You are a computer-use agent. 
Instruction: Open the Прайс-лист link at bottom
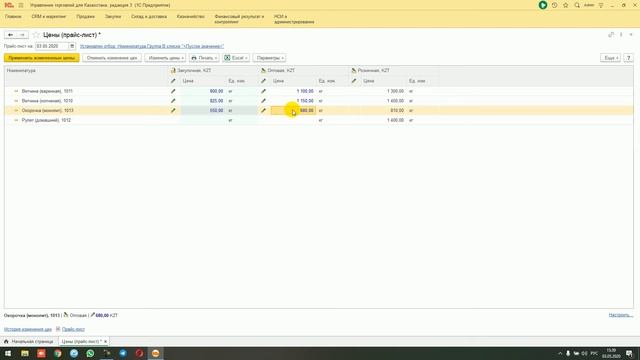click(x=73, y=329)
